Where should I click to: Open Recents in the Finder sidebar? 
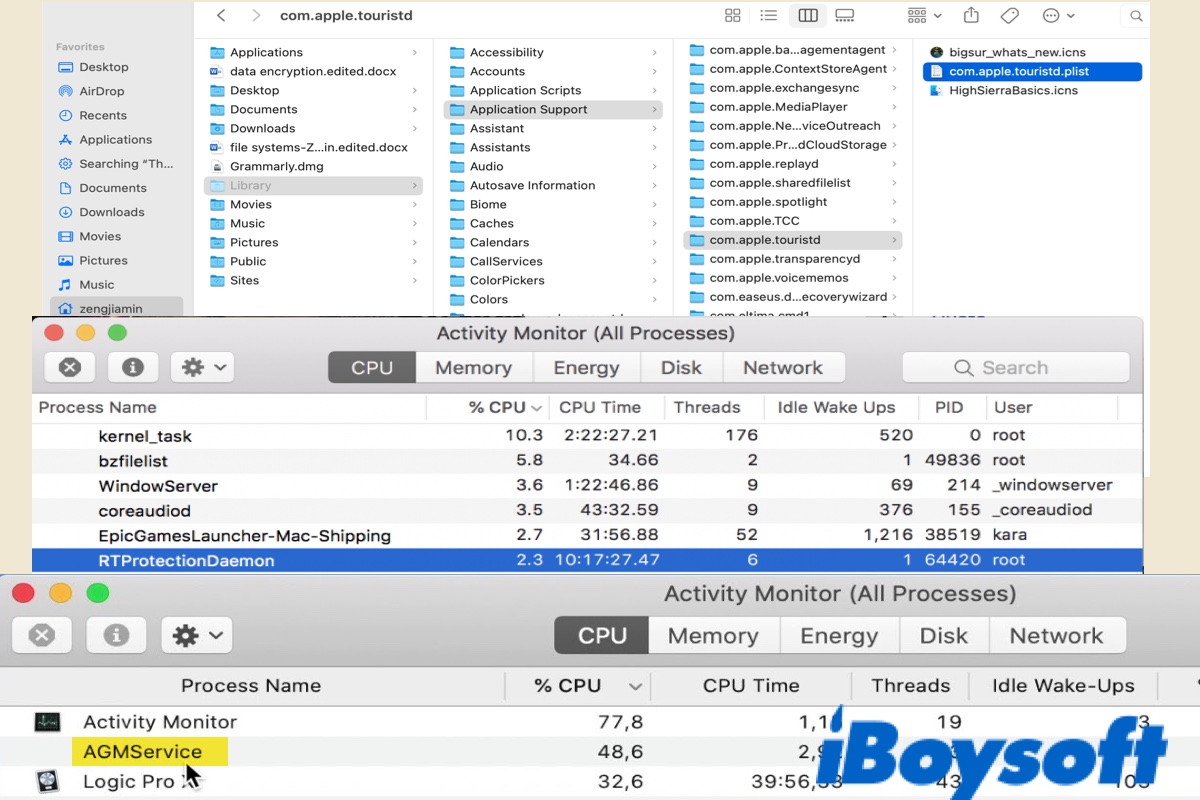[x=103, y=115]
